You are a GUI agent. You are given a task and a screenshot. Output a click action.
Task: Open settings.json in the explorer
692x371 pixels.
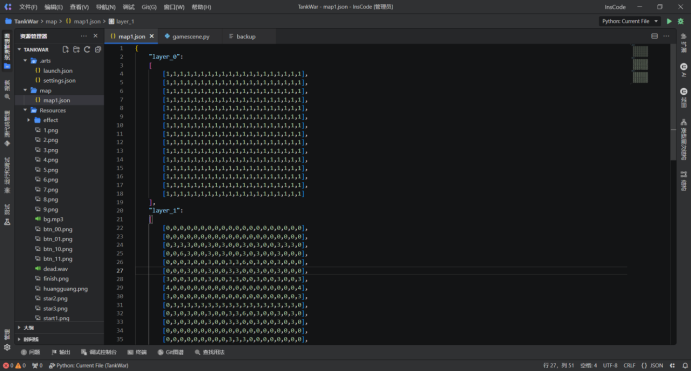[60, 81]
